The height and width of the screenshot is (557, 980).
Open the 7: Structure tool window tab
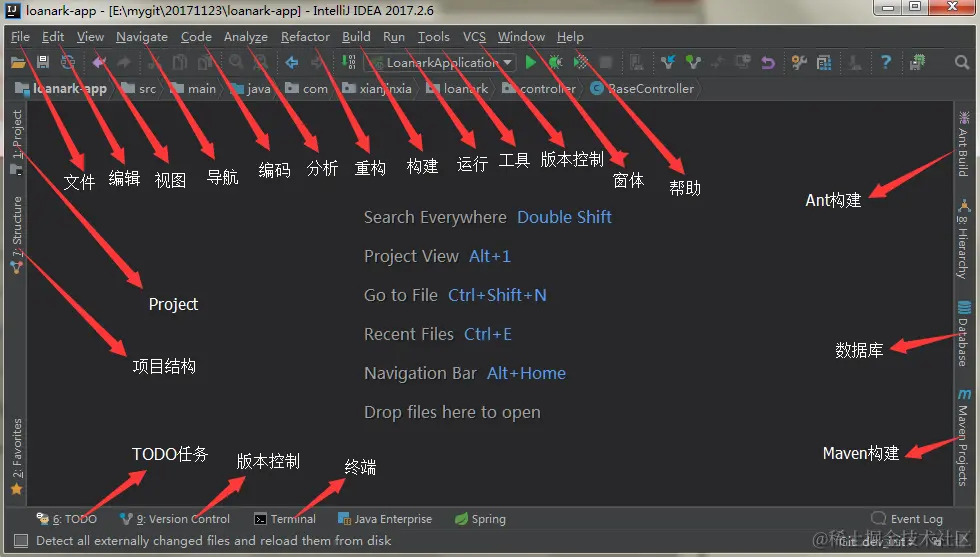(x=17, y=234)
